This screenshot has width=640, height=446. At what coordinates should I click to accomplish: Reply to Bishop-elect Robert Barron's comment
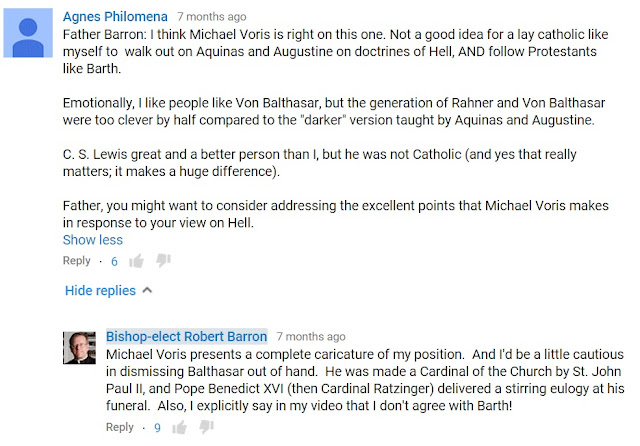click(120, 427)
